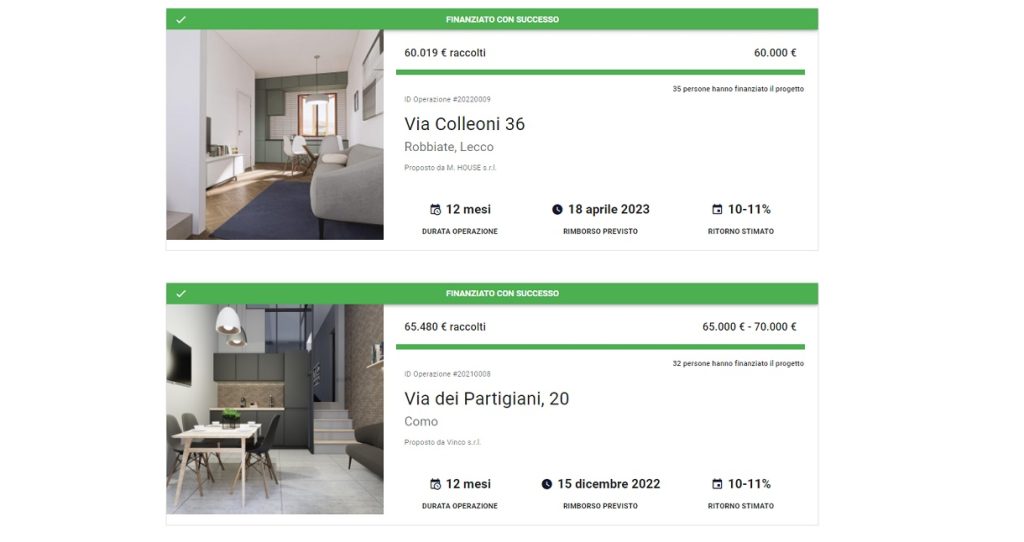Click Proposto da M. HOUSE s.r.l. text
Image resolution: width=1024 pixels, height=542 pixels.
(x=450, y=168)
